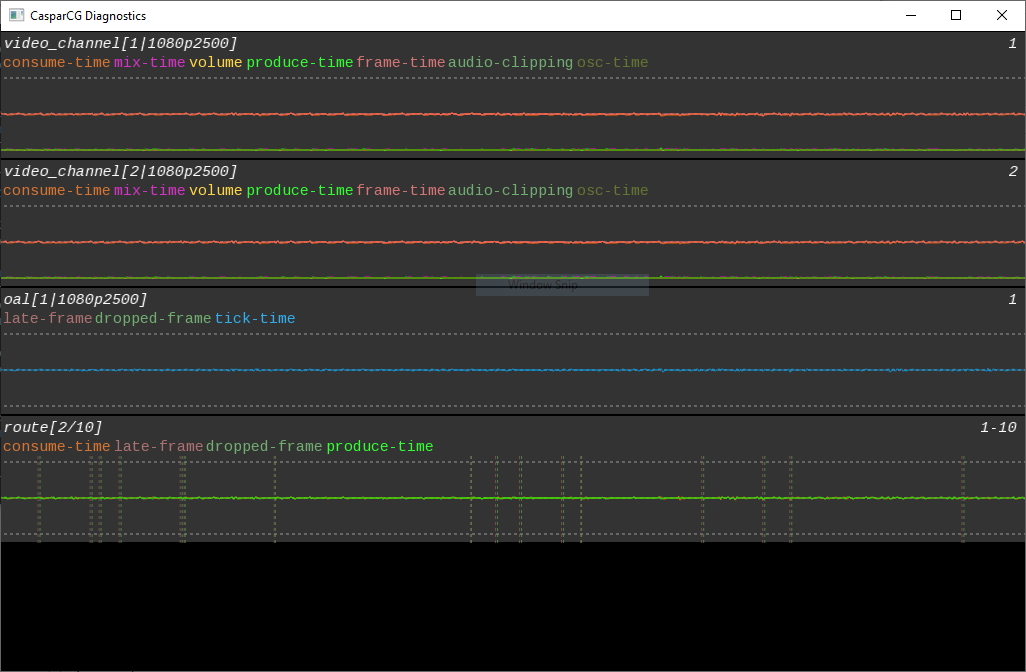This screenshot has width=1026, height=672.
Task: Click index number 1 of the oal graph
Action: pos(1012,299)
